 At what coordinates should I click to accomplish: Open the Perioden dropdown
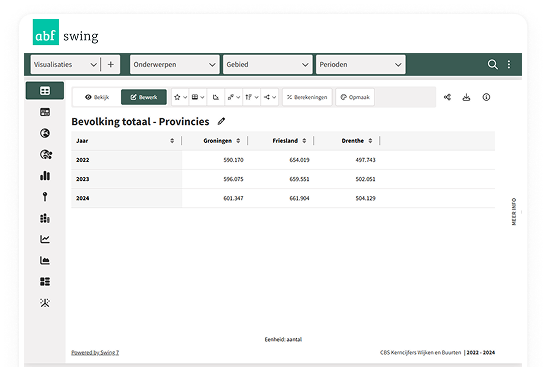tap(360, 64)
